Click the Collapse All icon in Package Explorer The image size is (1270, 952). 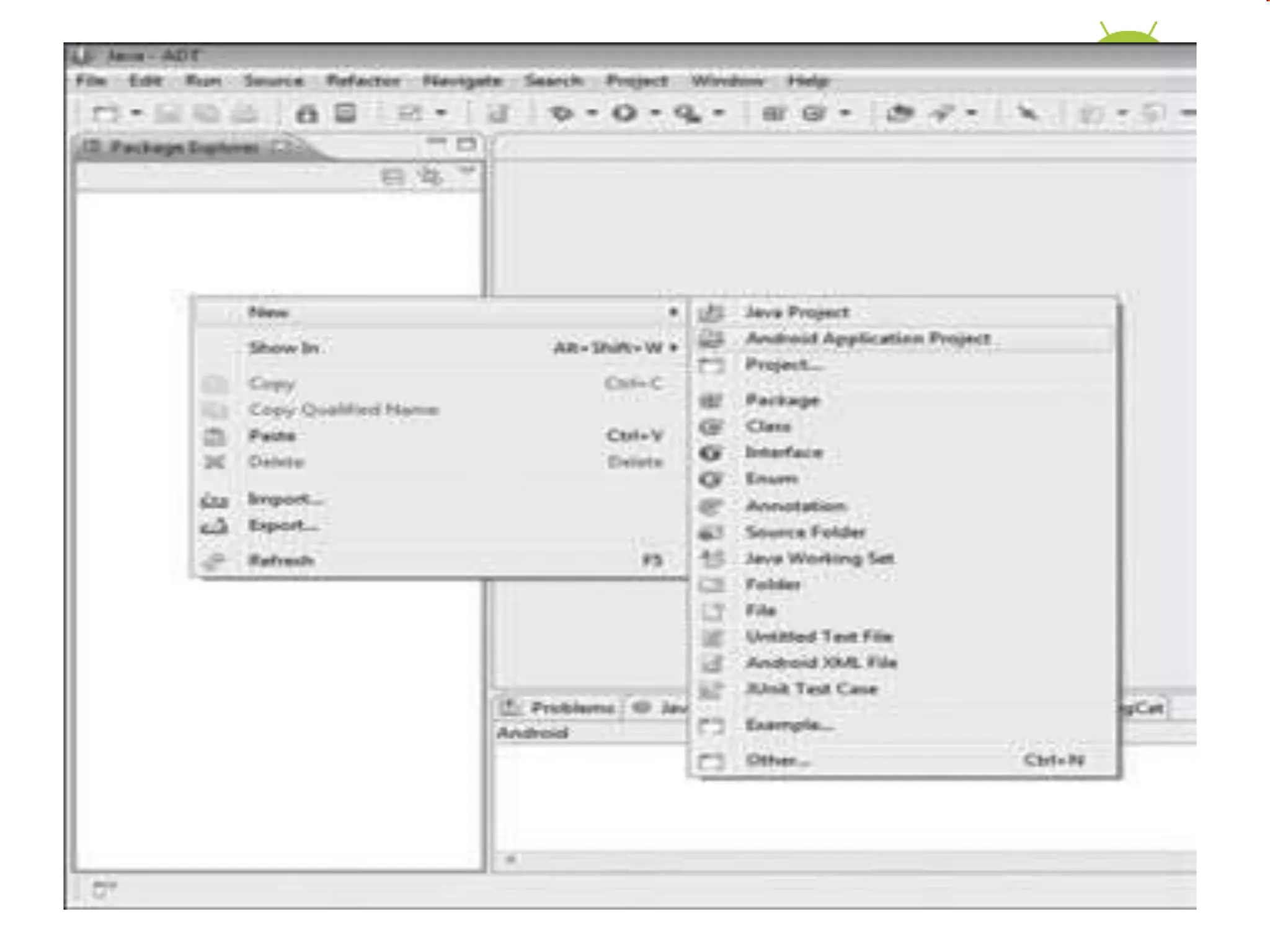point(392,177)
